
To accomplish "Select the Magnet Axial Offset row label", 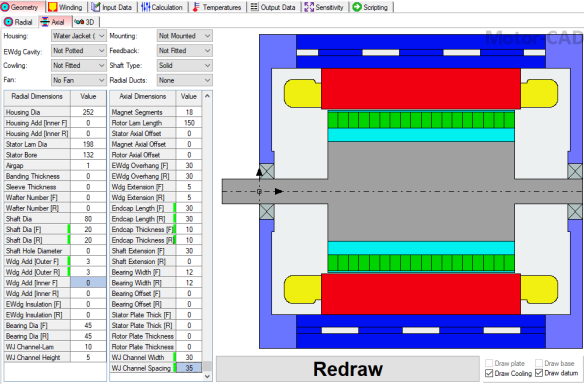I will [x=142, y=144].
